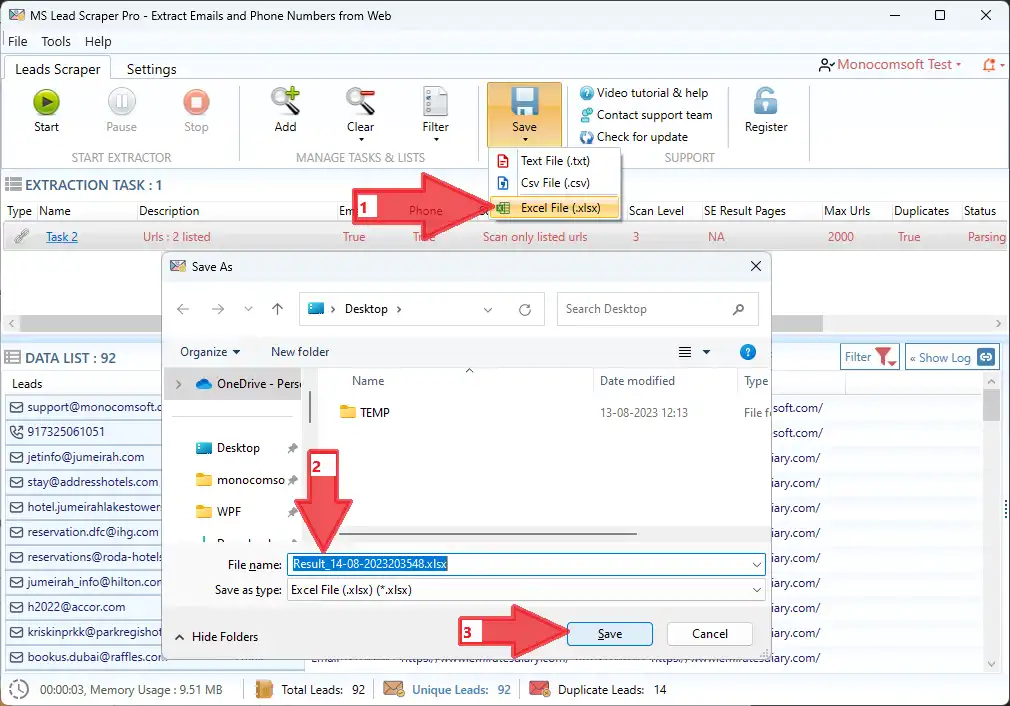Save the file in the dialog
The width and height of the screenshot is (1010, 706).
point(609,634)
